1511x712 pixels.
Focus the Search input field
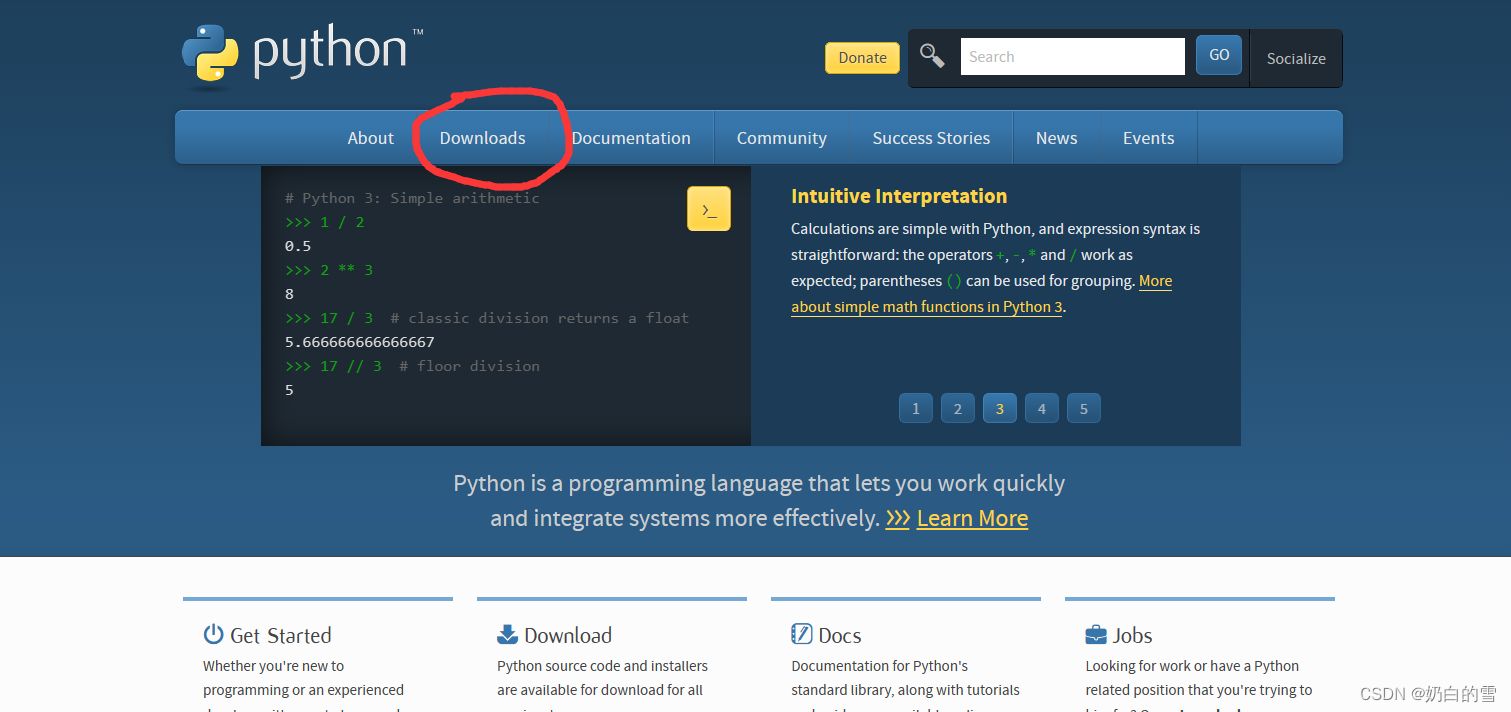pyautogui.click(x=1073, y=56)
